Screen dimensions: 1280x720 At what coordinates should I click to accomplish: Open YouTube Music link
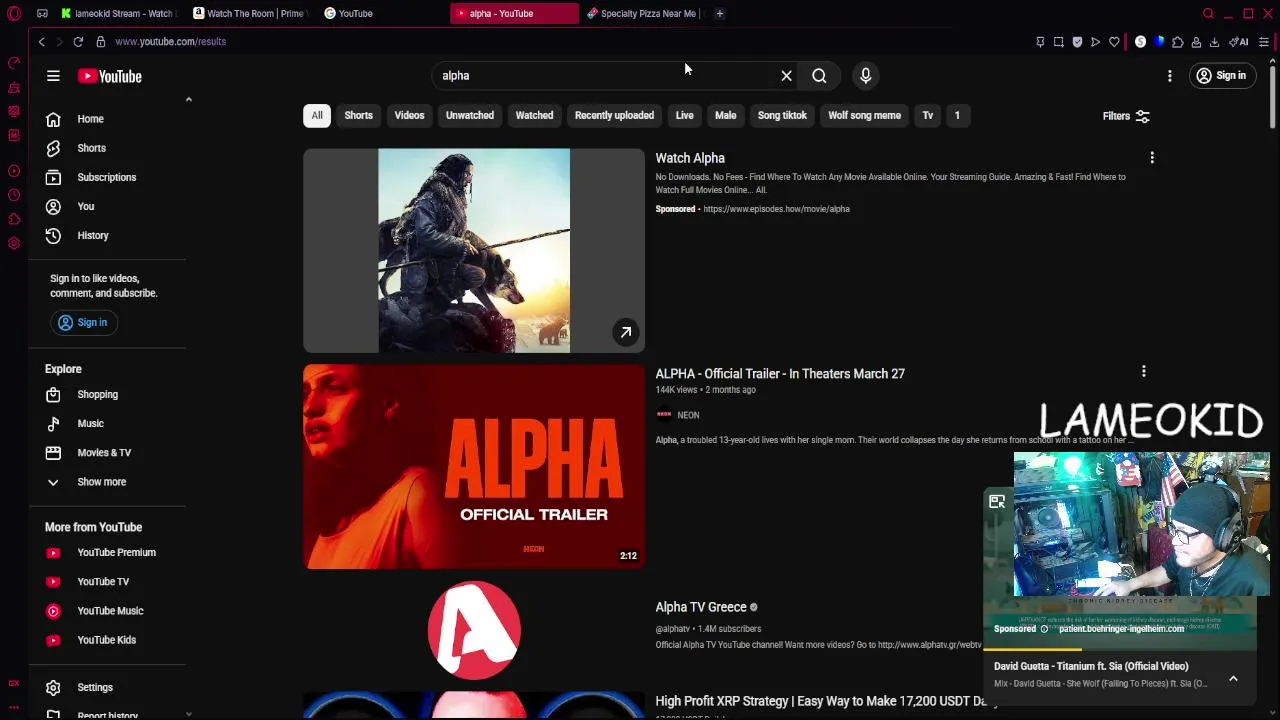[109, 610]
